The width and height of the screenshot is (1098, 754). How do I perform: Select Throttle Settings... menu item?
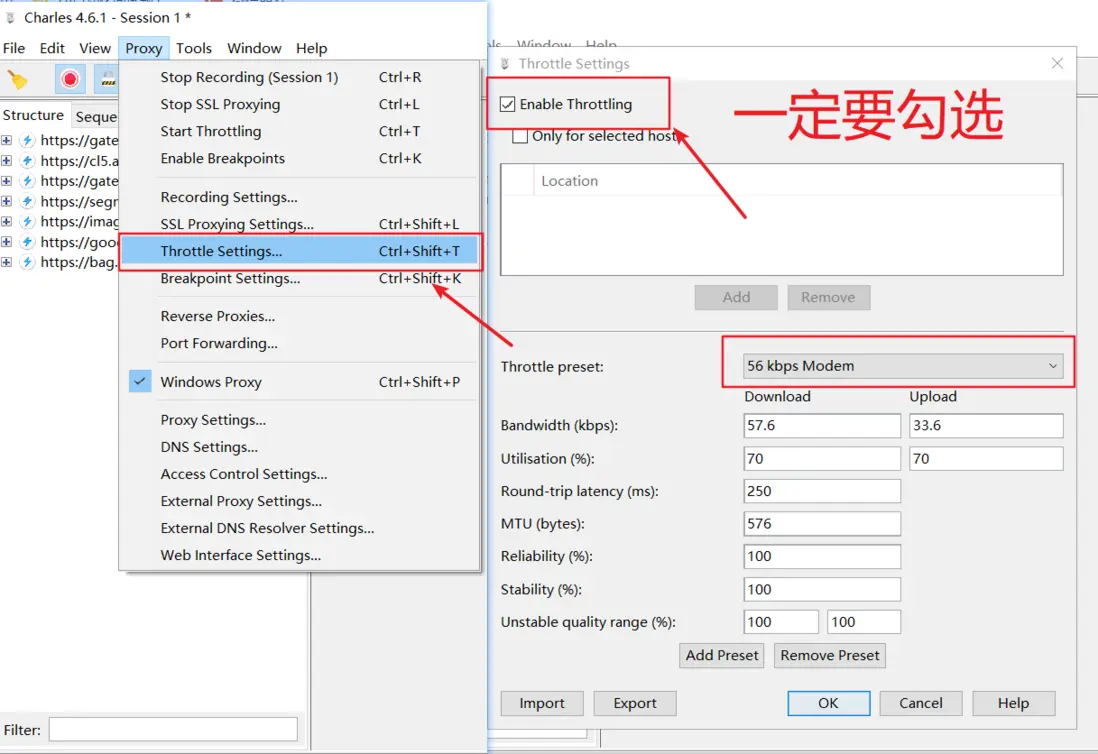[x=300, y=251]
